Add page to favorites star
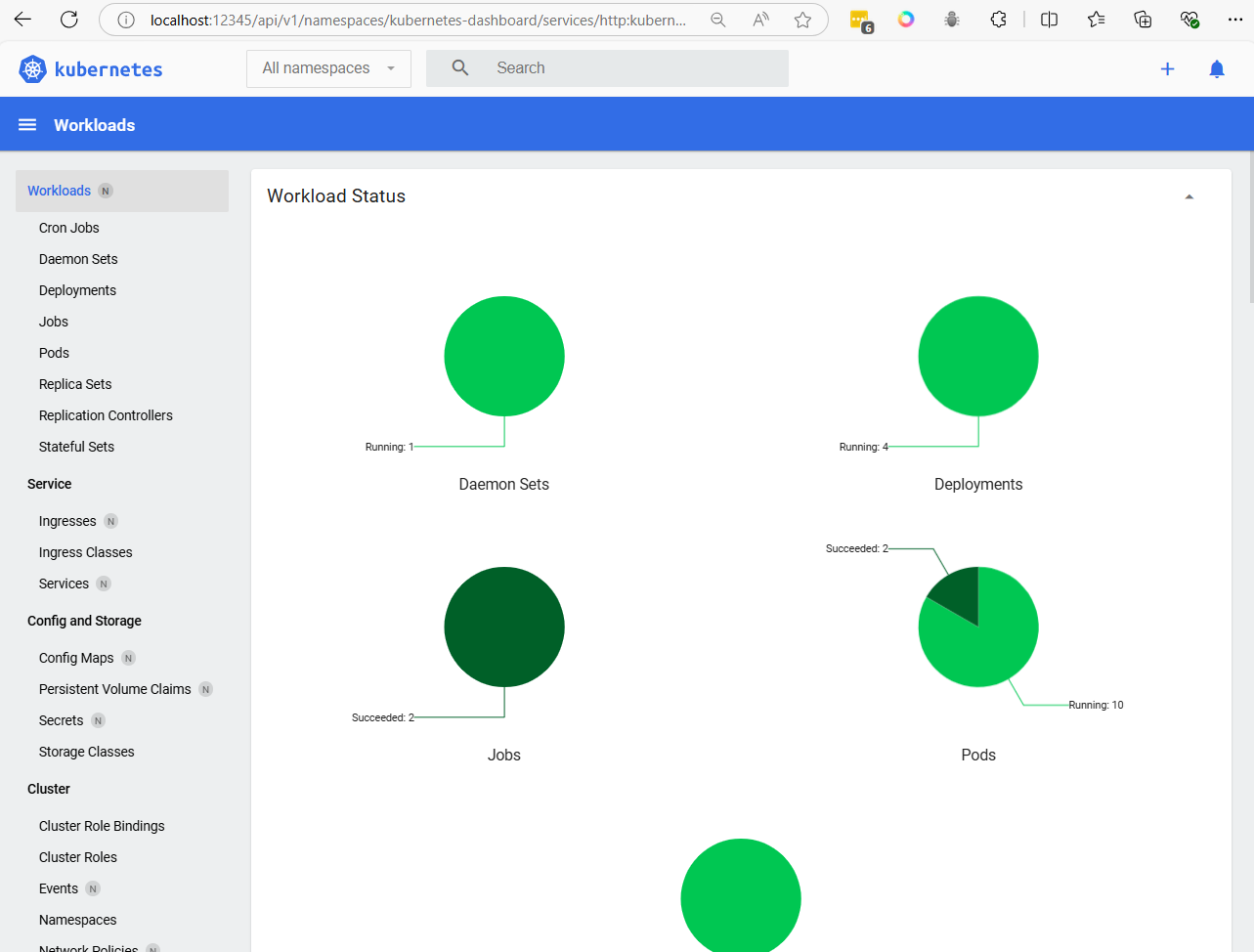Viewport: 1254px width, 952px height. point(802,20)
